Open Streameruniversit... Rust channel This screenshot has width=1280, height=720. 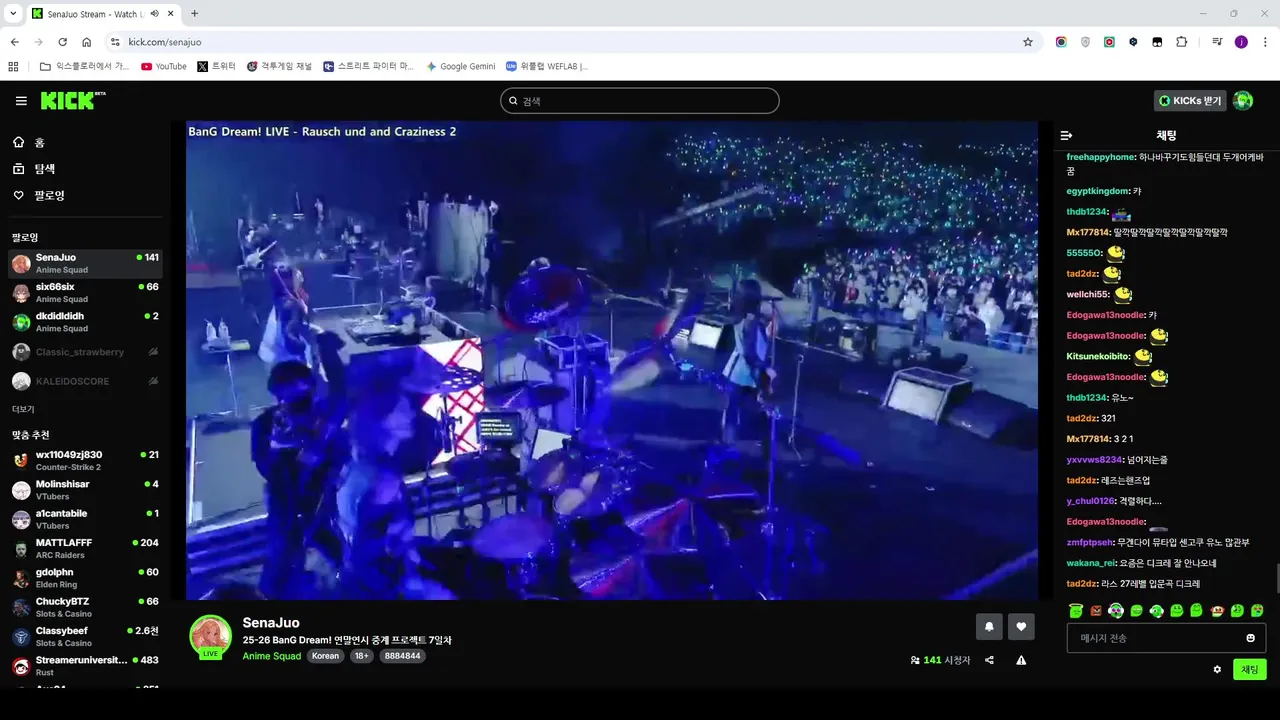click(85, 666)
